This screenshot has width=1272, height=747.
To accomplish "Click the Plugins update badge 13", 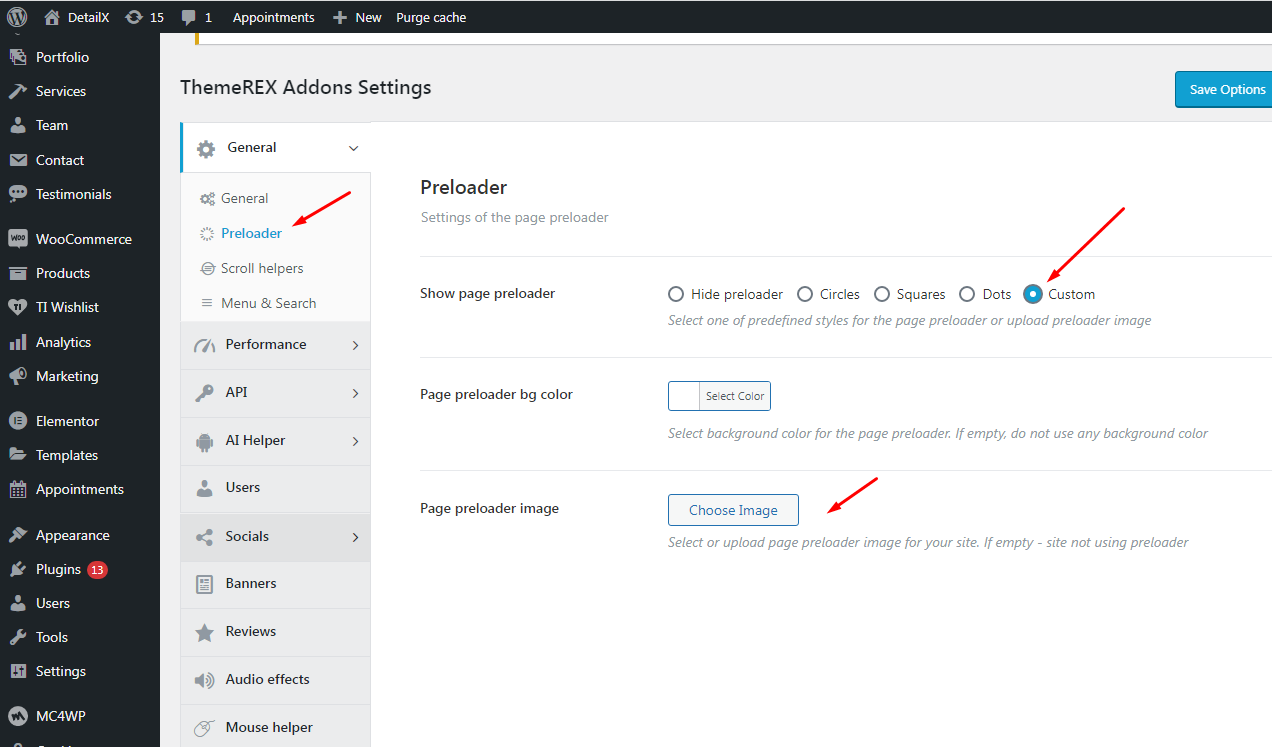I will [97, 570].
